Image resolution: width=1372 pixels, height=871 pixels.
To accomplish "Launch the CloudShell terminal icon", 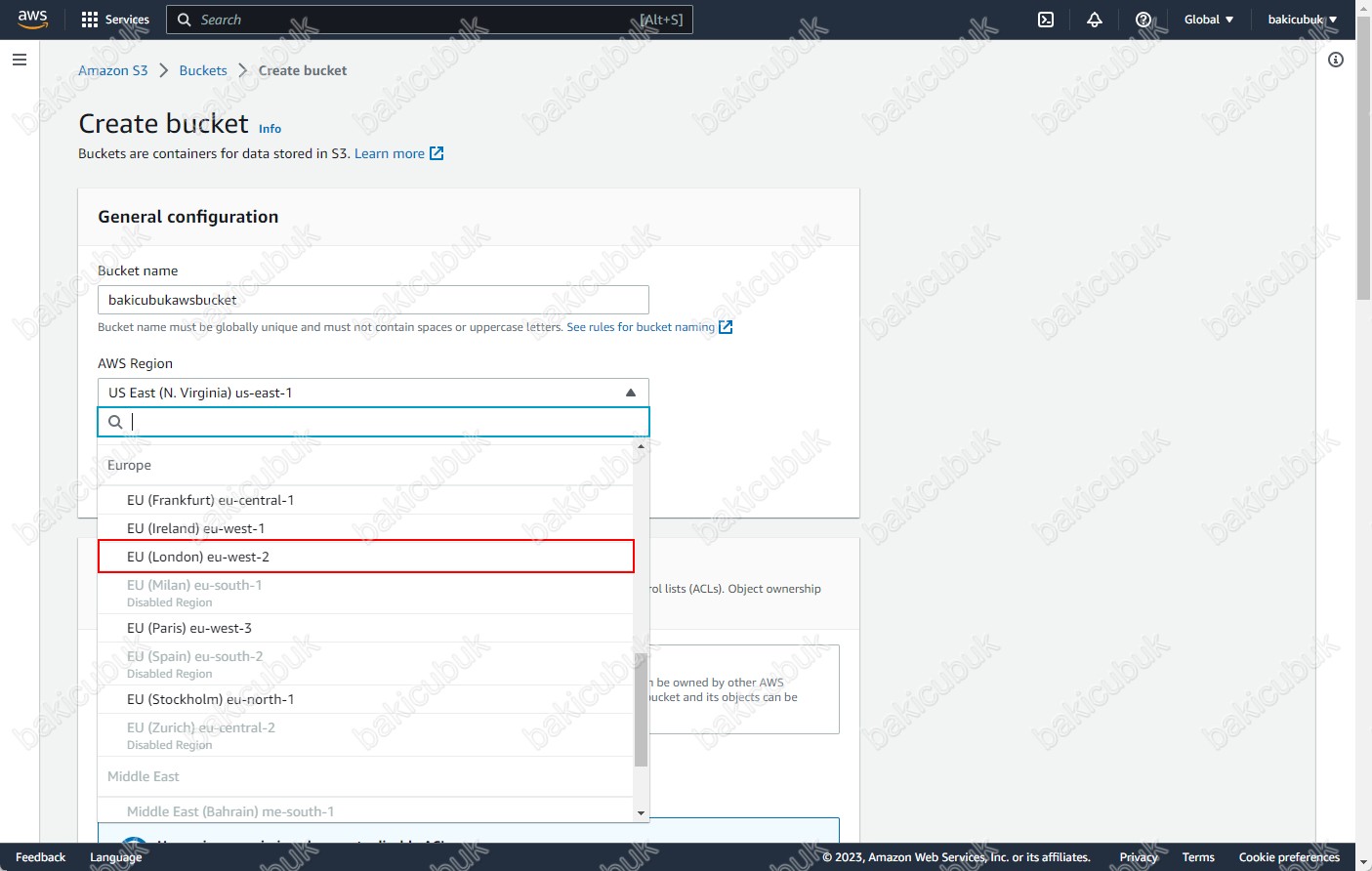I will click(1046, 20).
